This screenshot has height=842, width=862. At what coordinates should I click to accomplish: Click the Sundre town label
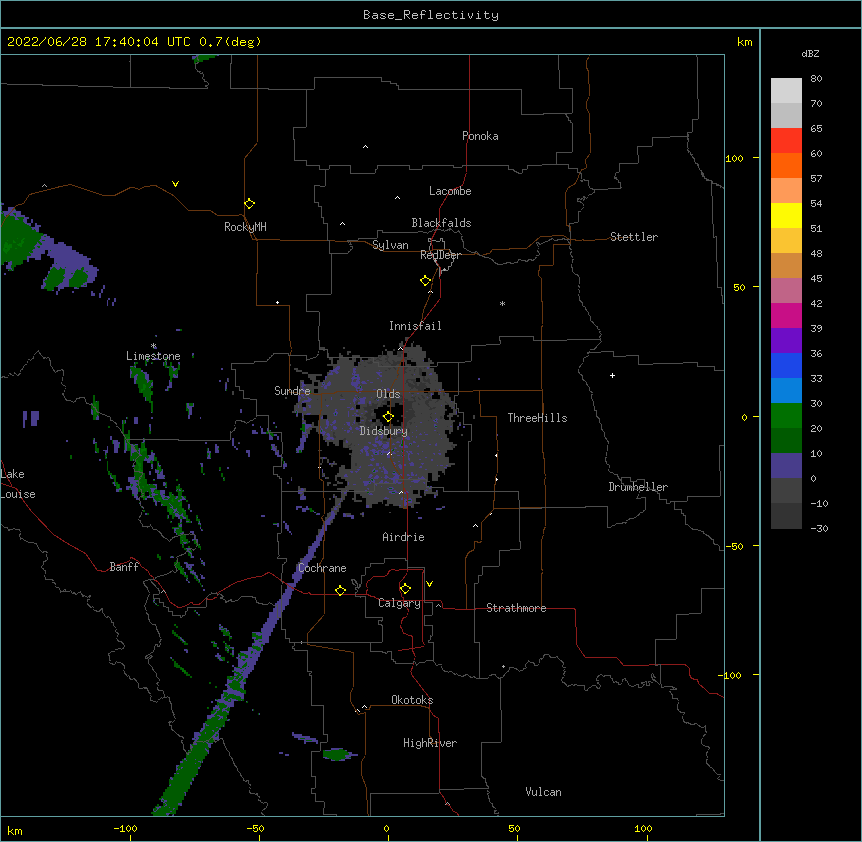click(x=292, y=391)
